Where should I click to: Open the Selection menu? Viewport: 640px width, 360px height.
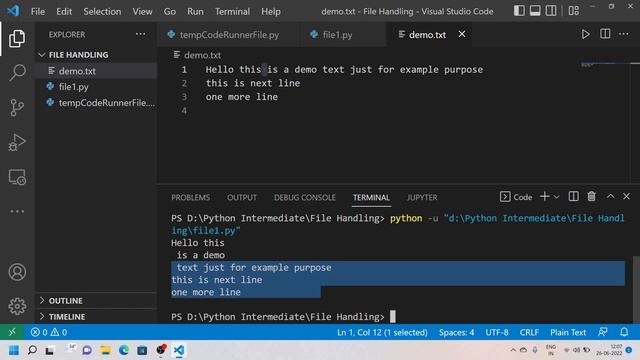pyautogui.click(x=102, y=11)
